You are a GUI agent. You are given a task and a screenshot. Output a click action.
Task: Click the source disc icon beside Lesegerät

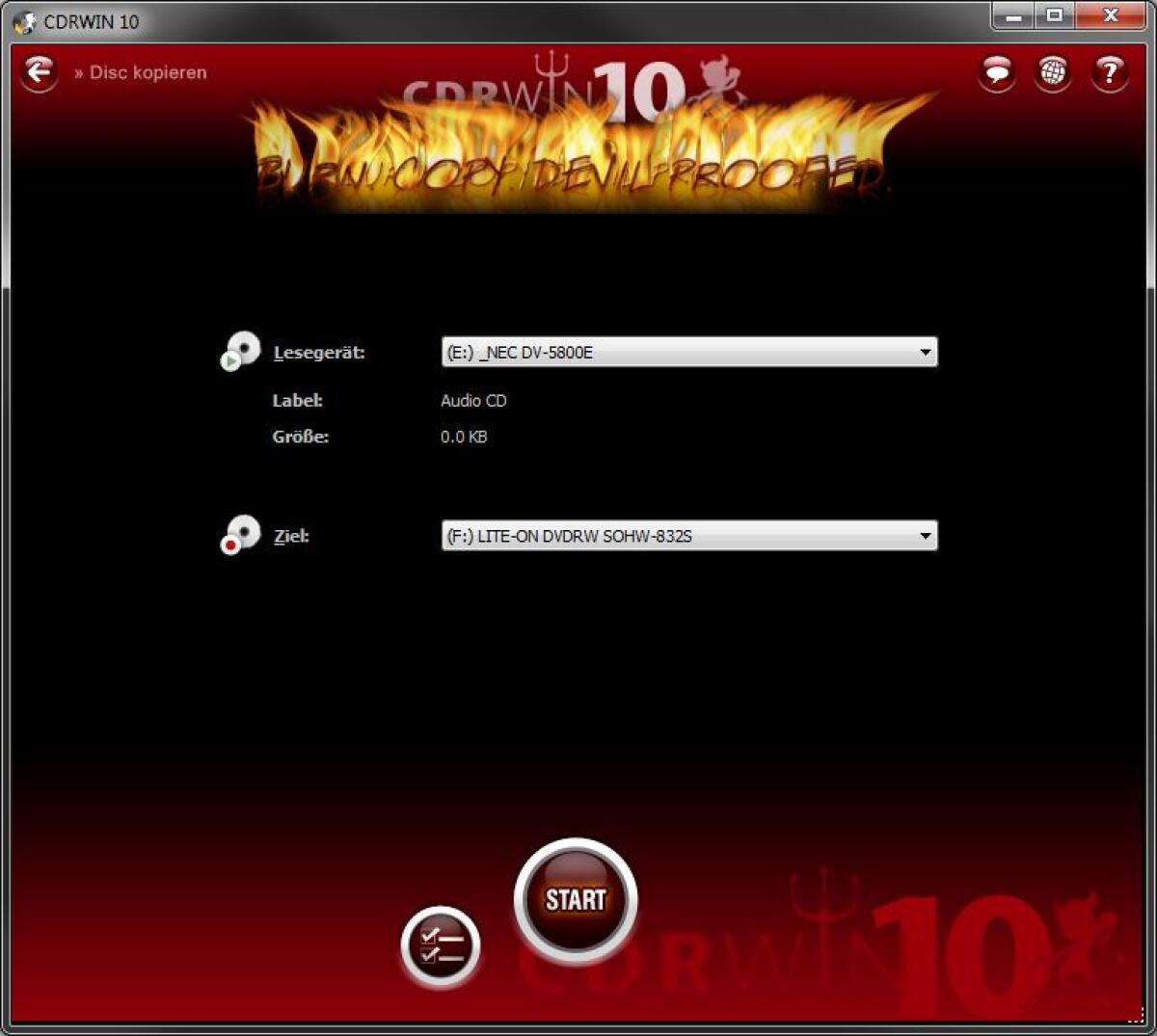click(241, 349)
